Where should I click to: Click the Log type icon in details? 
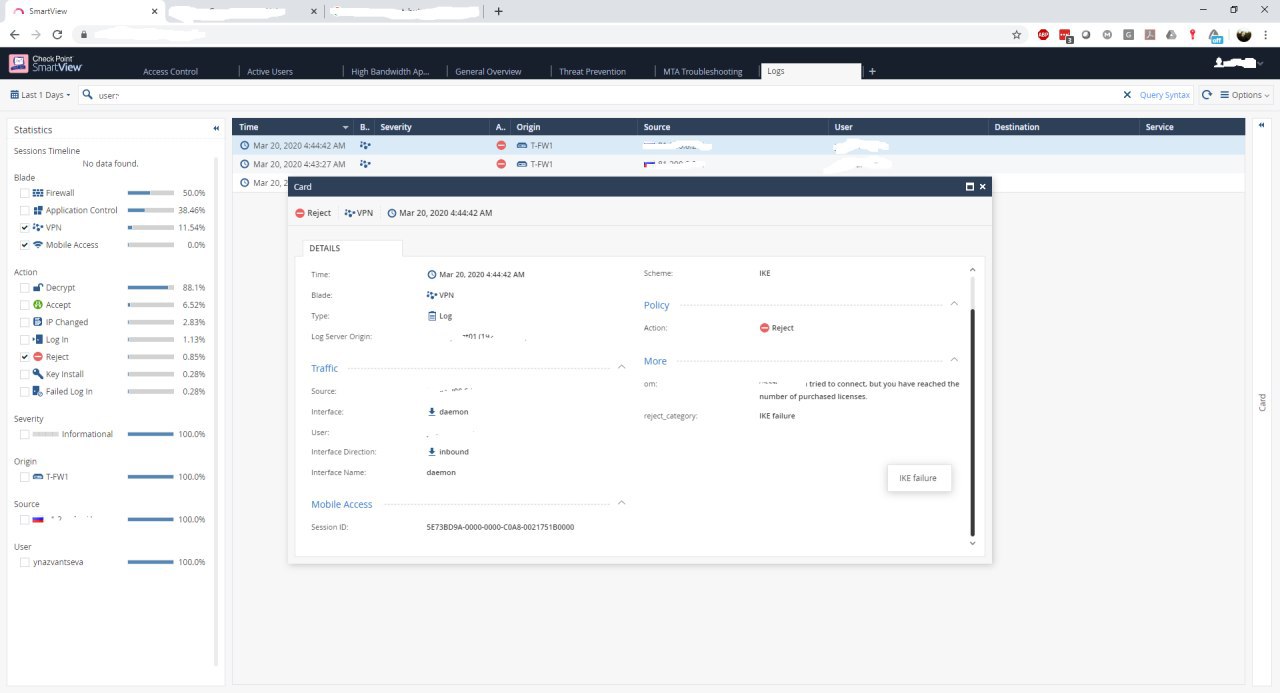click(x=432, y=316)
